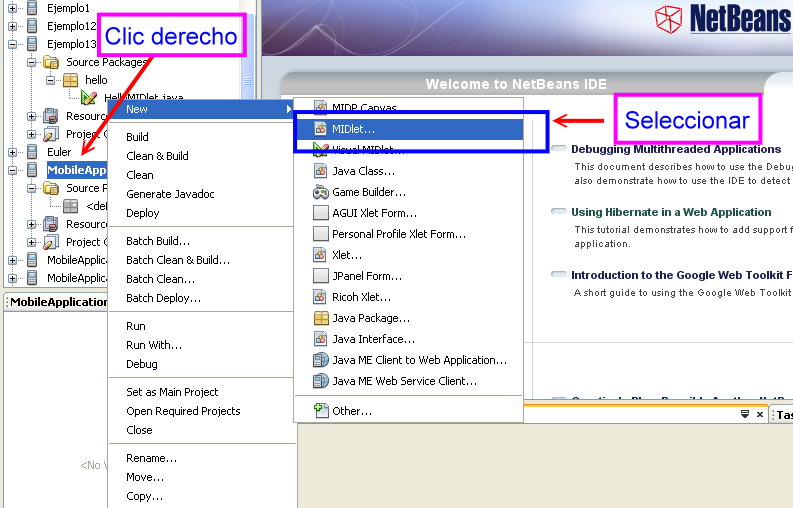Expand the last MobileApplic project node
793x508 pixels.
(x=13, y=278)
